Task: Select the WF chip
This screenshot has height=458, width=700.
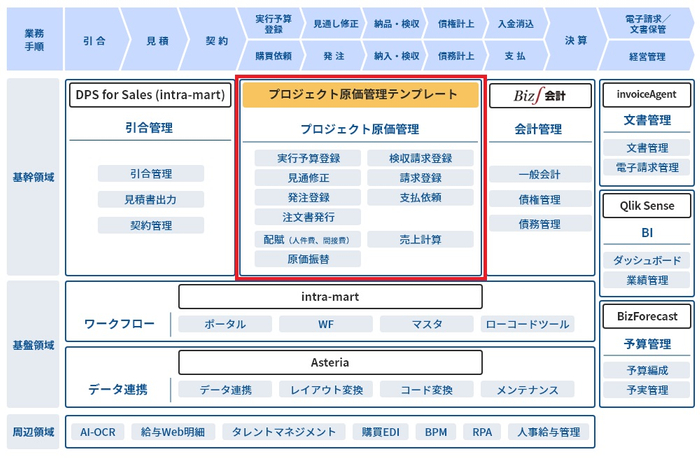Action: click(326, 324)
